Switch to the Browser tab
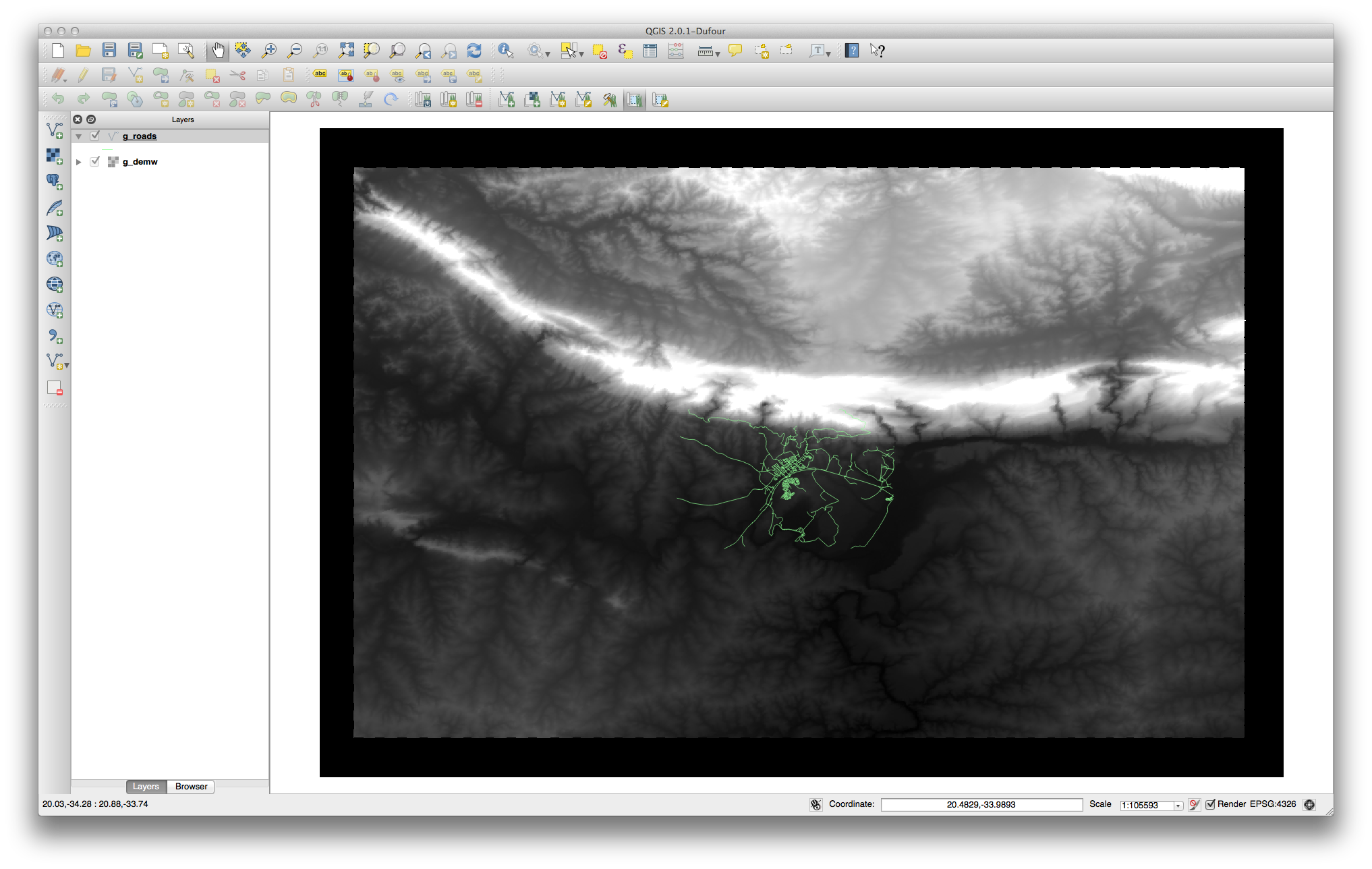The image size is (1372, 869). click(191, 787)
